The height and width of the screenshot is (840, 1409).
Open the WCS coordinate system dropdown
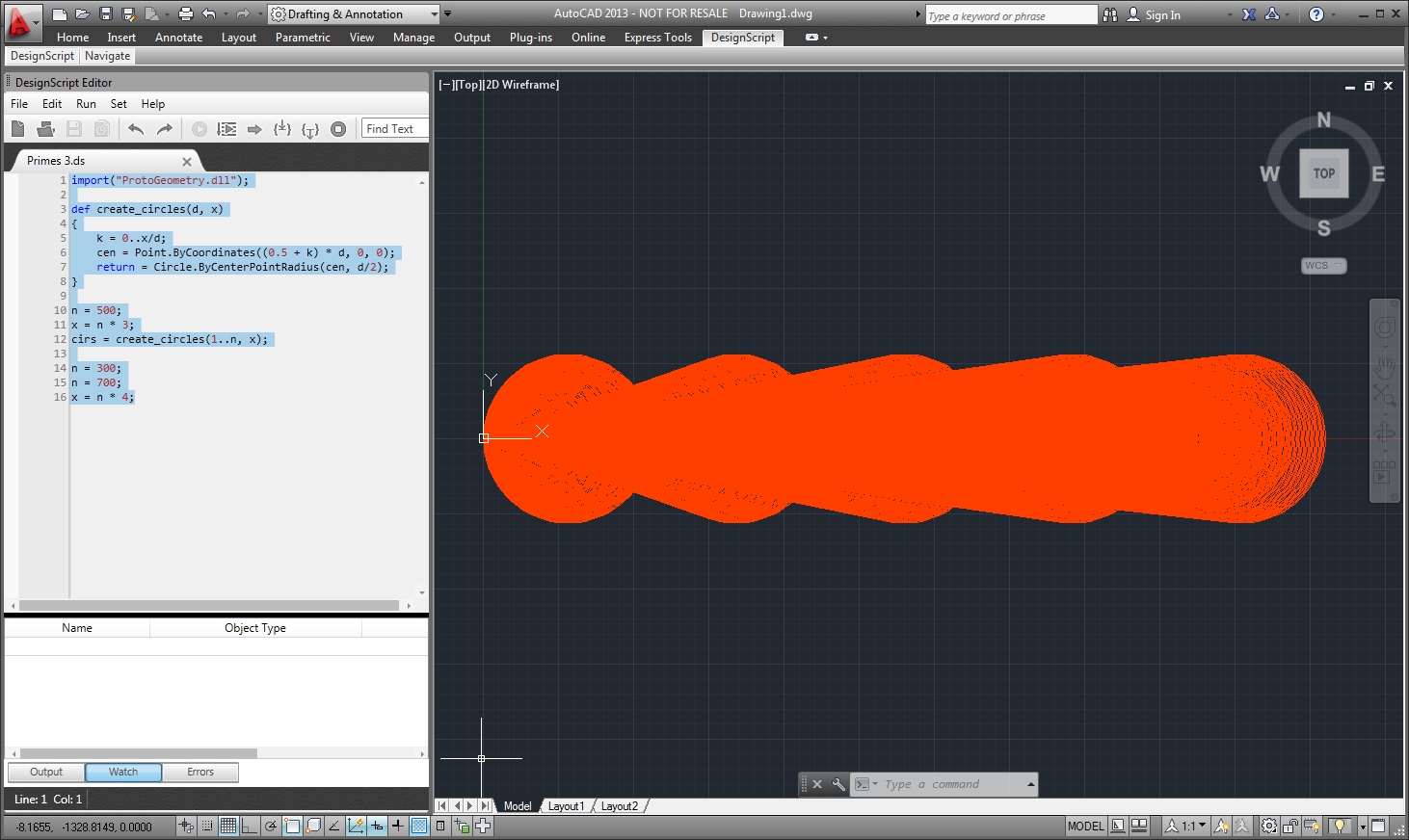click(x=1323, y=266)
